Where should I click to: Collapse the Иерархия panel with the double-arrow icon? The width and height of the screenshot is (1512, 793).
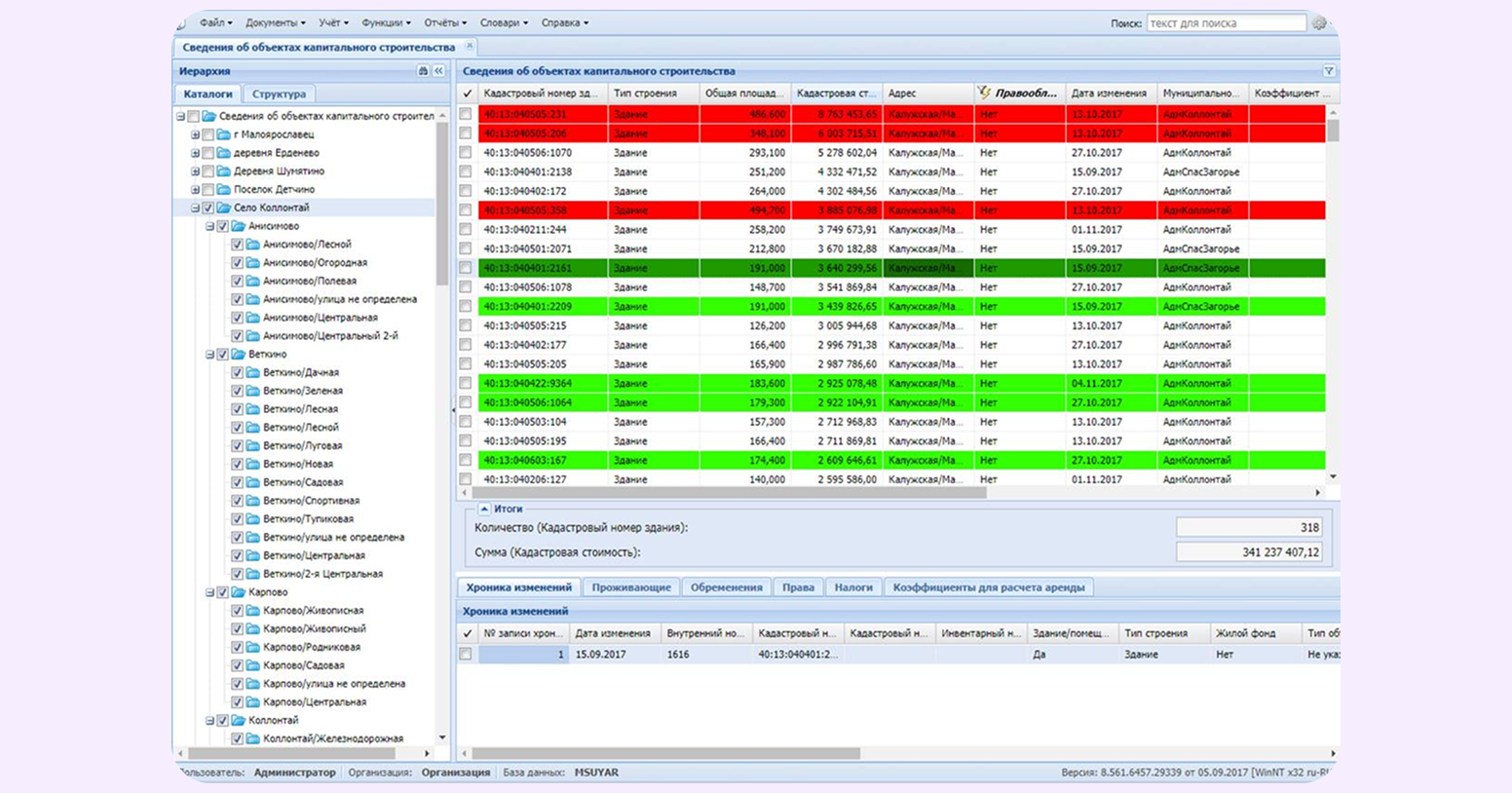[x=439, y=71]
